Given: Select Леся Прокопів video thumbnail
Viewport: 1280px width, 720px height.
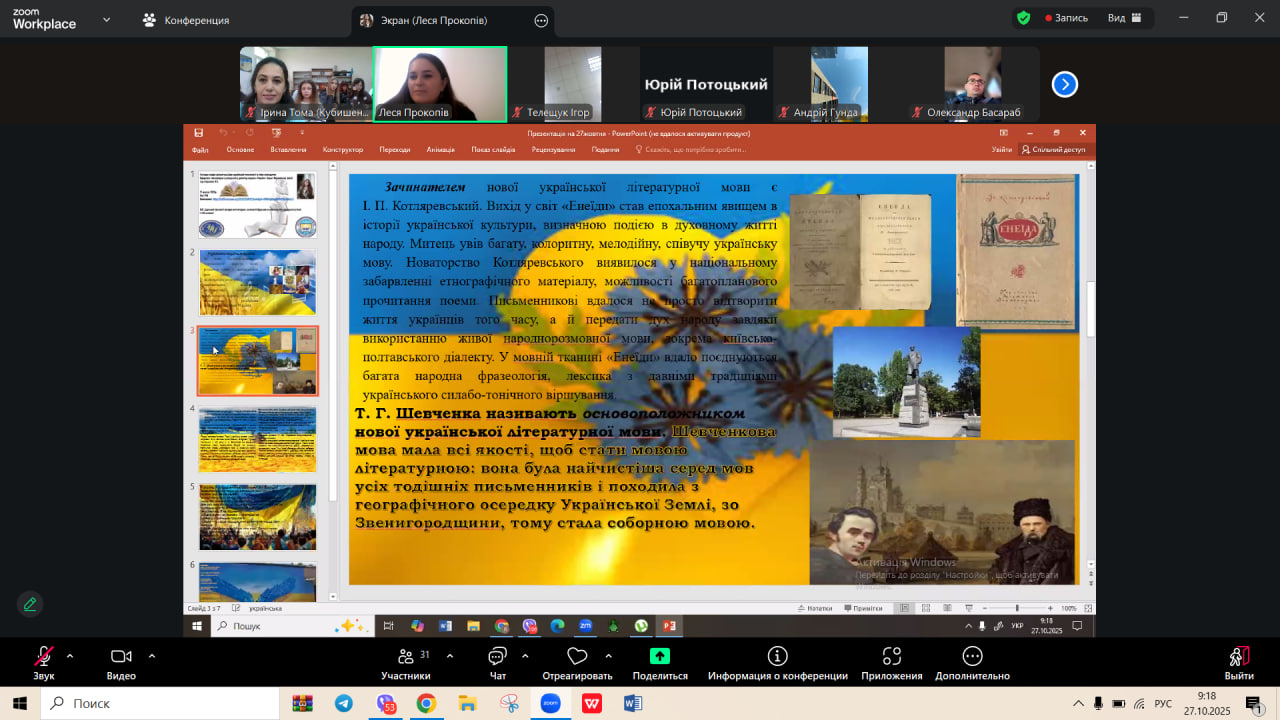Looking at the screenshot, I should pyautogui.click(x=440, y=84).
